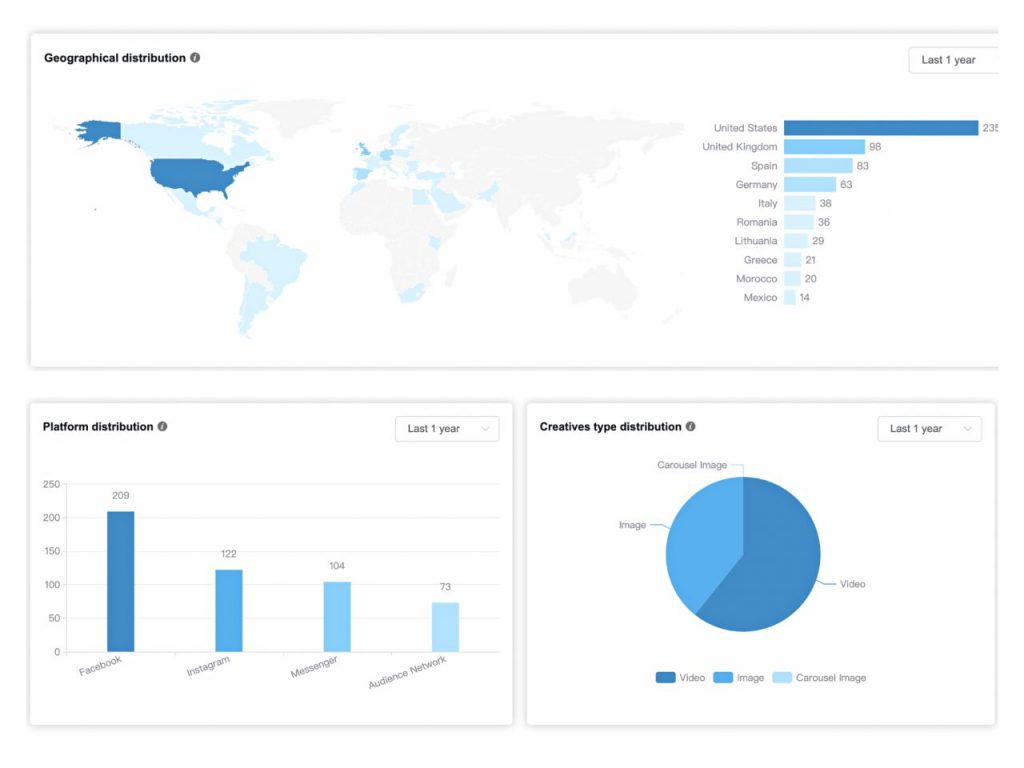Screen dimensions: 1024x768
Task: Click the value 83 next to Spain
Action: 863,166
